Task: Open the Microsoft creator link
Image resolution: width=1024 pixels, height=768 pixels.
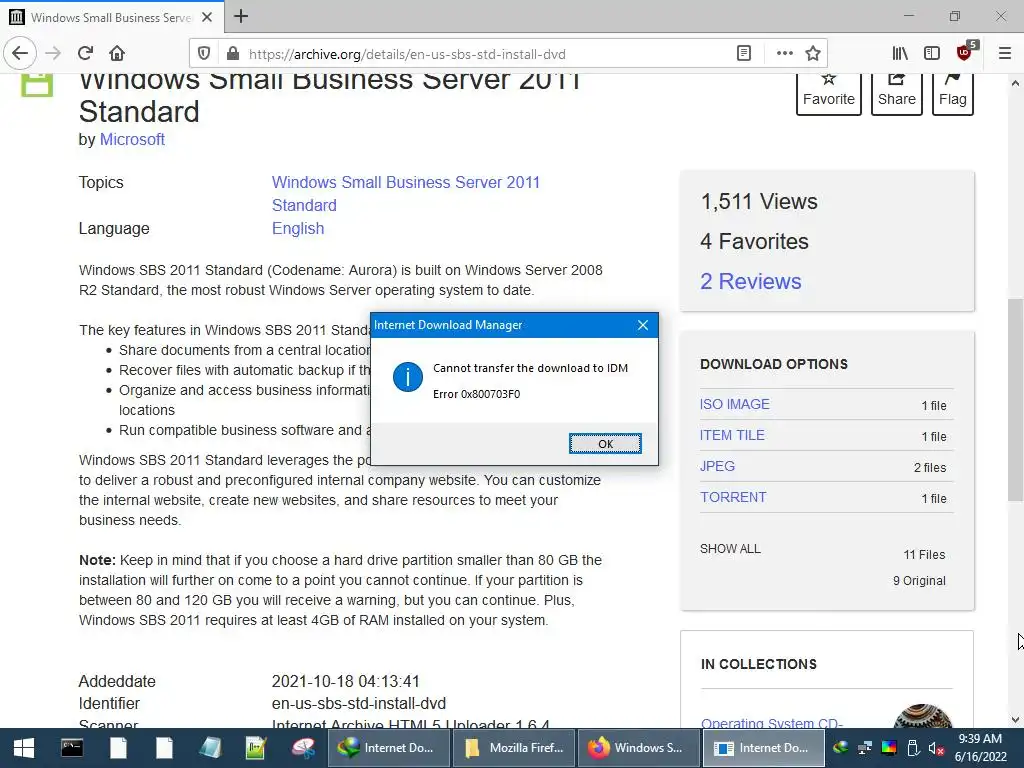Action: (x=132, y=140)
